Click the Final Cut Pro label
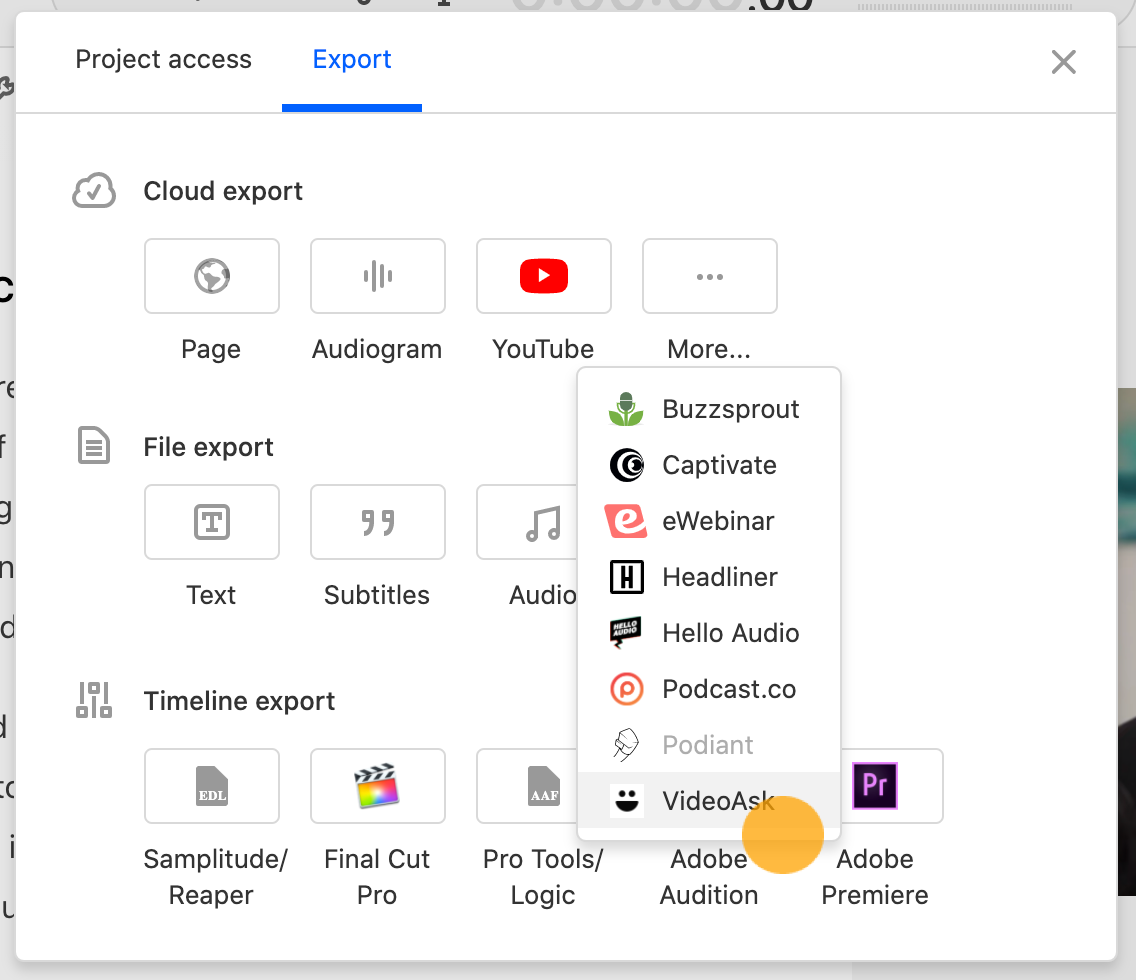The image size is (1136, 980). [377, 877]
